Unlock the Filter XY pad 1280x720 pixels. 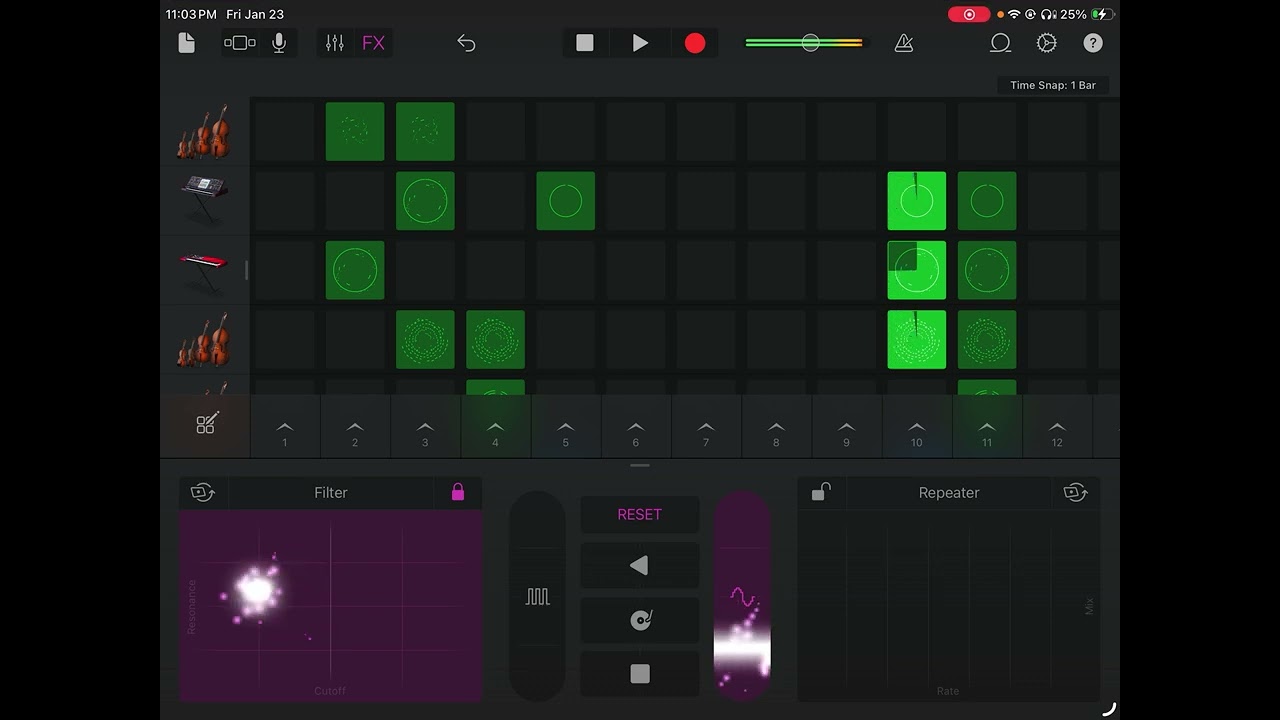pos(458,492)
